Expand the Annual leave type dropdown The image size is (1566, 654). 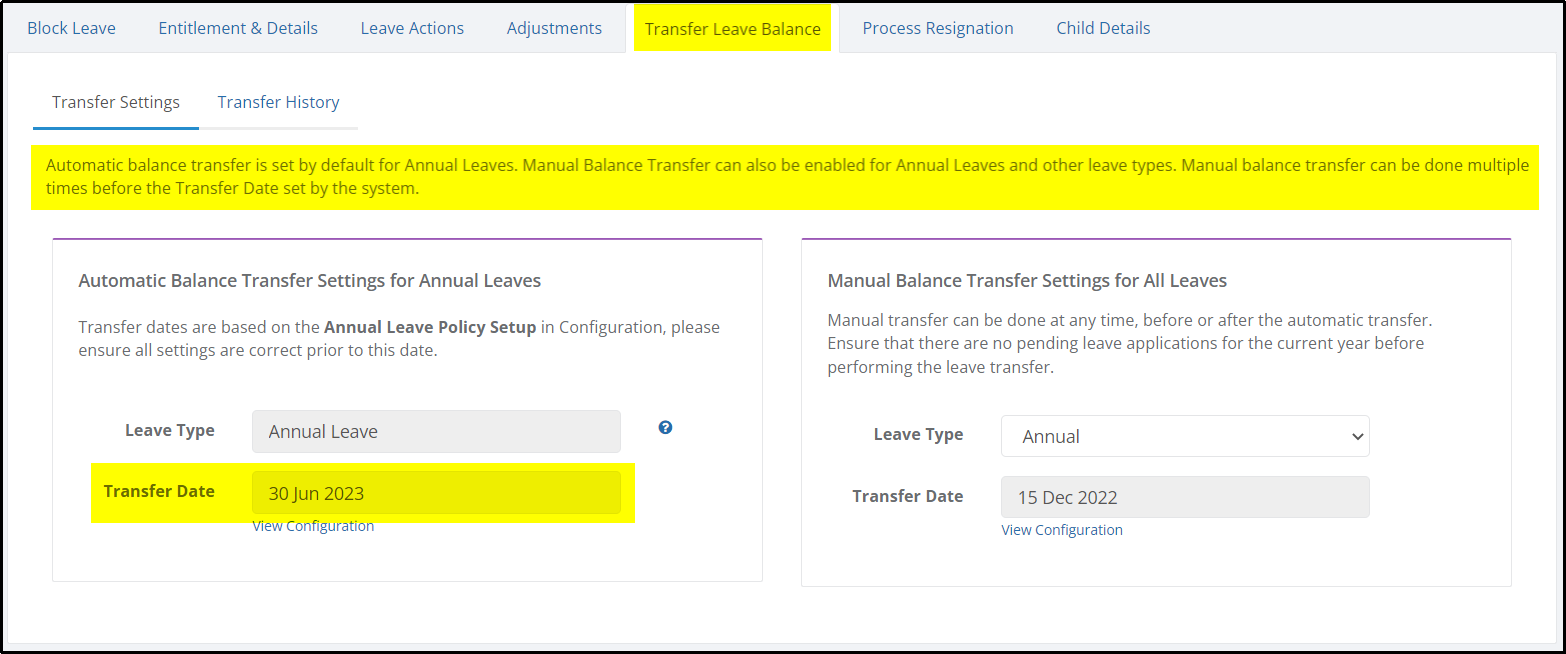[x=1185, y=436]
